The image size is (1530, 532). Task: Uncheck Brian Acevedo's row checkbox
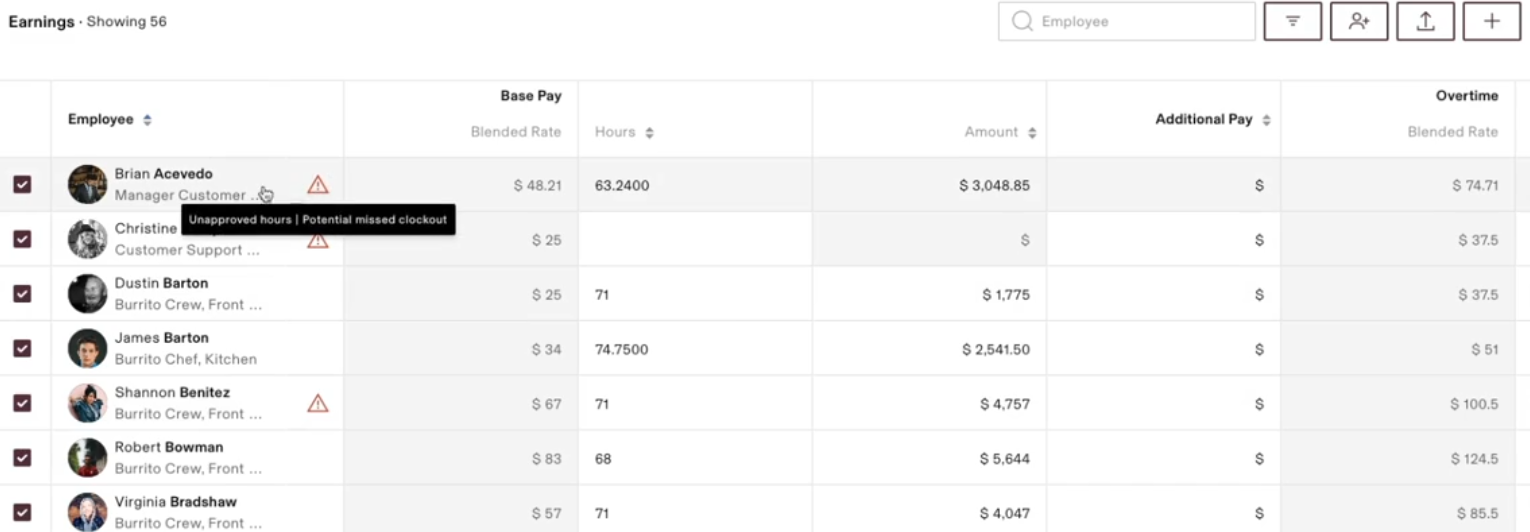[22, 185]
